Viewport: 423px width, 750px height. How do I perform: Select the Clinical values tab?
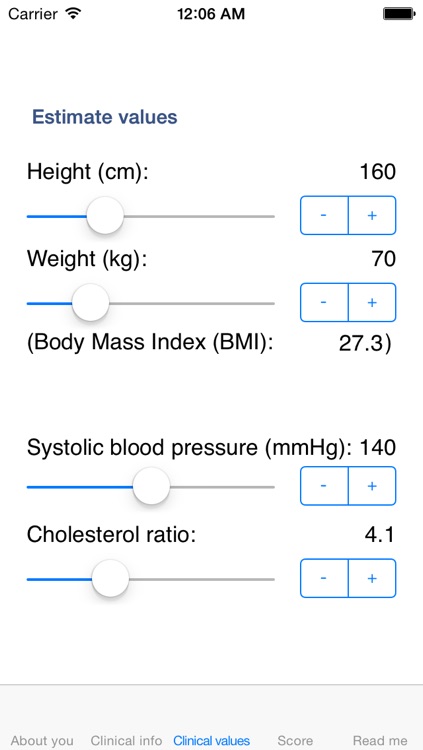click(212, 741)
